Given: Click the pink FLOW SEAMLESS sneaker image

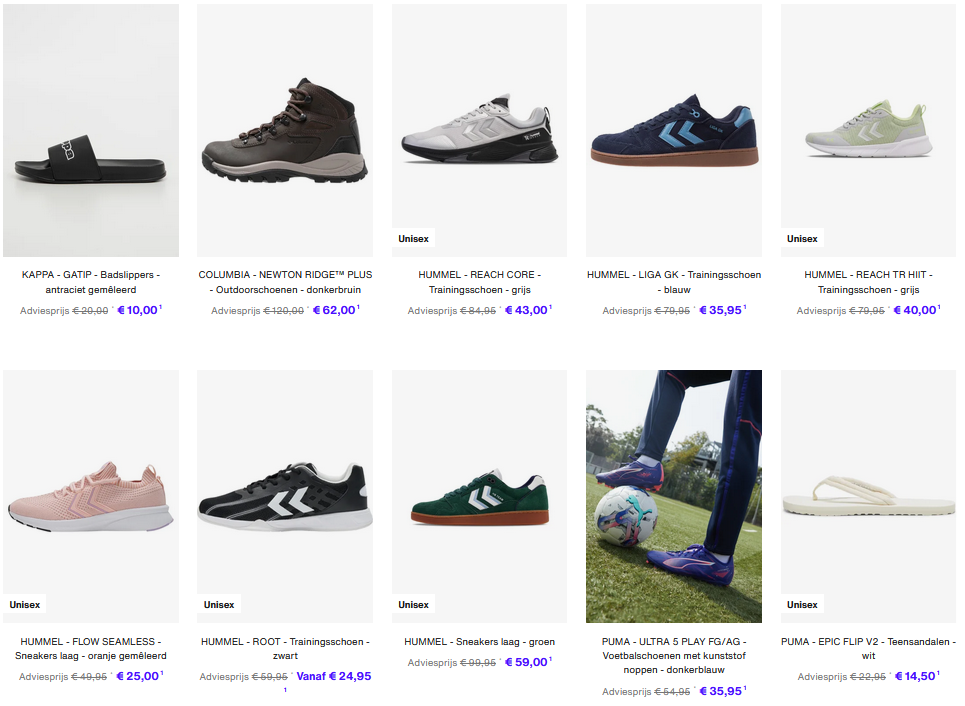Looking at the screenshot, I should coord(90,496).
